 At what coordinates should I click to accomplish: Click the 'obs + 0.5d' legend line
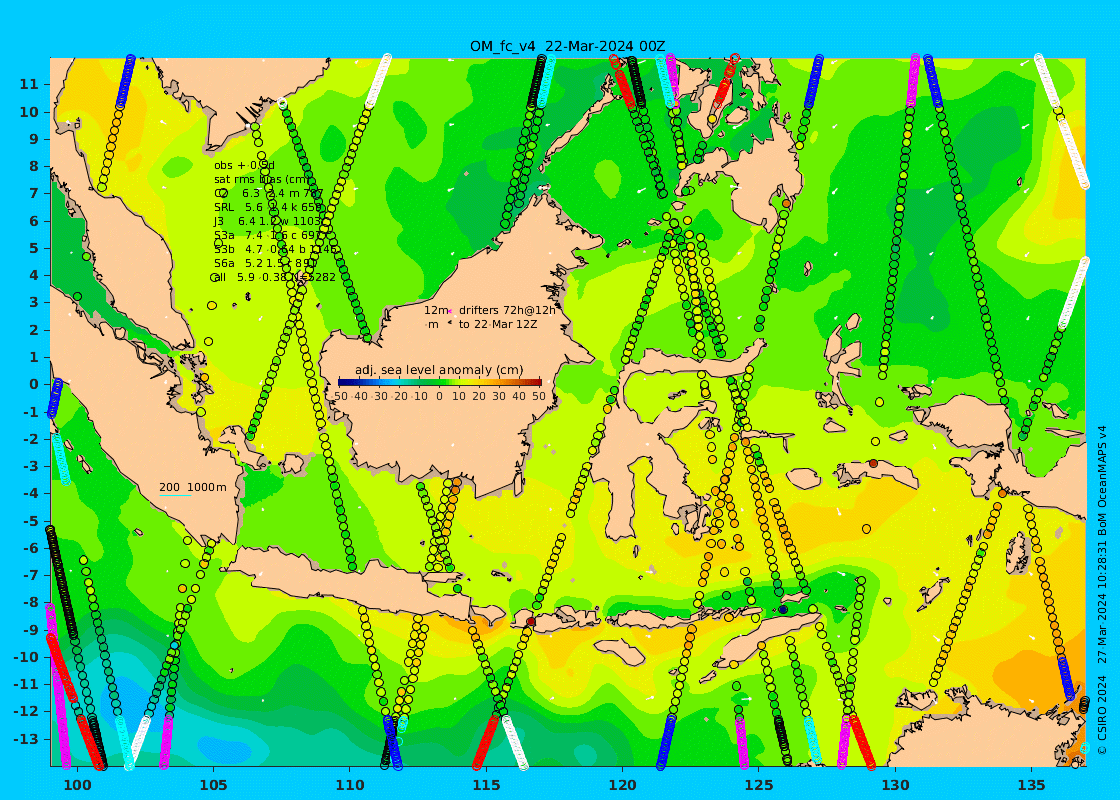pos(244,166)
